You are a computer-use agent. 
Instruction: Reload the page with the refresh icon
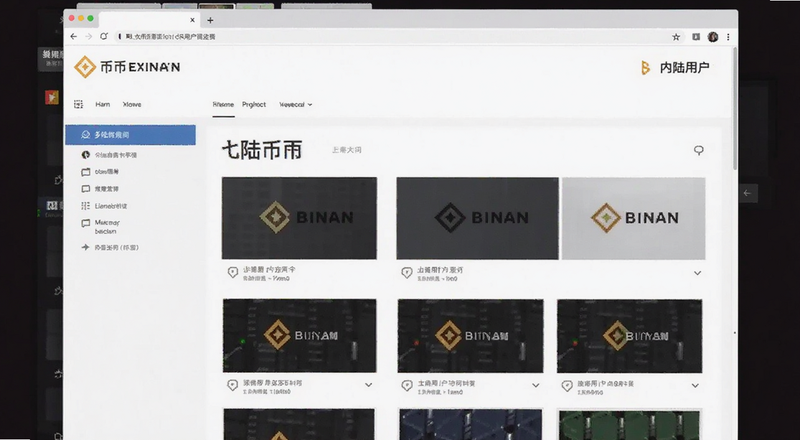tap(104, 37)
